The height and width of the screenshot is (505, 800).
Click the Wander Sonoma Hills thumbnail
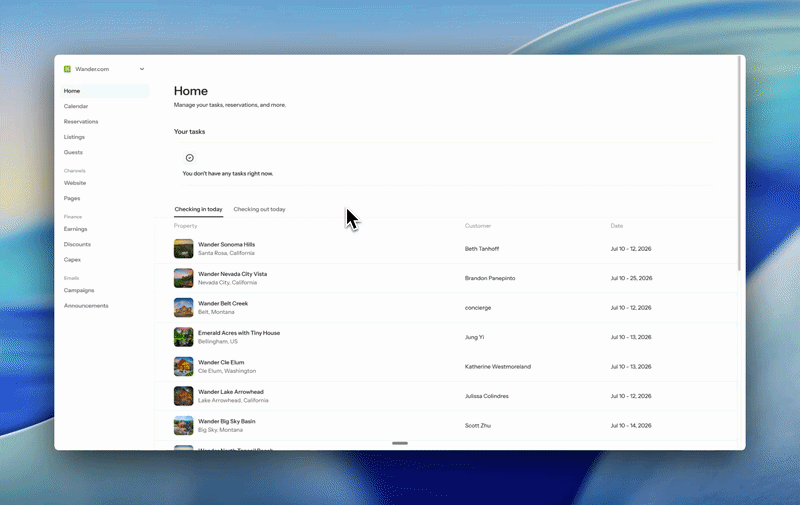coord(184,248)
